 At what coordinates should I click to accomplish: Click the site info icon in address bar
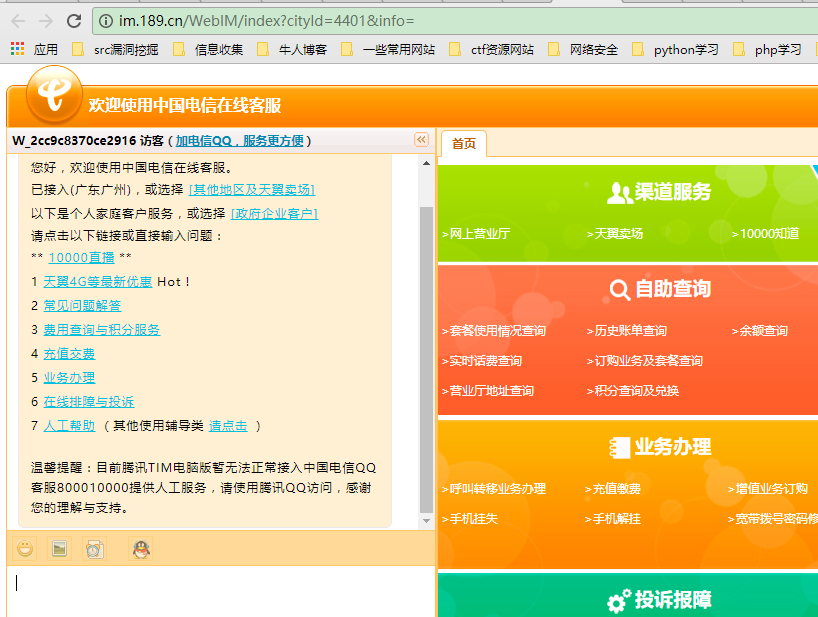[106, 21]
